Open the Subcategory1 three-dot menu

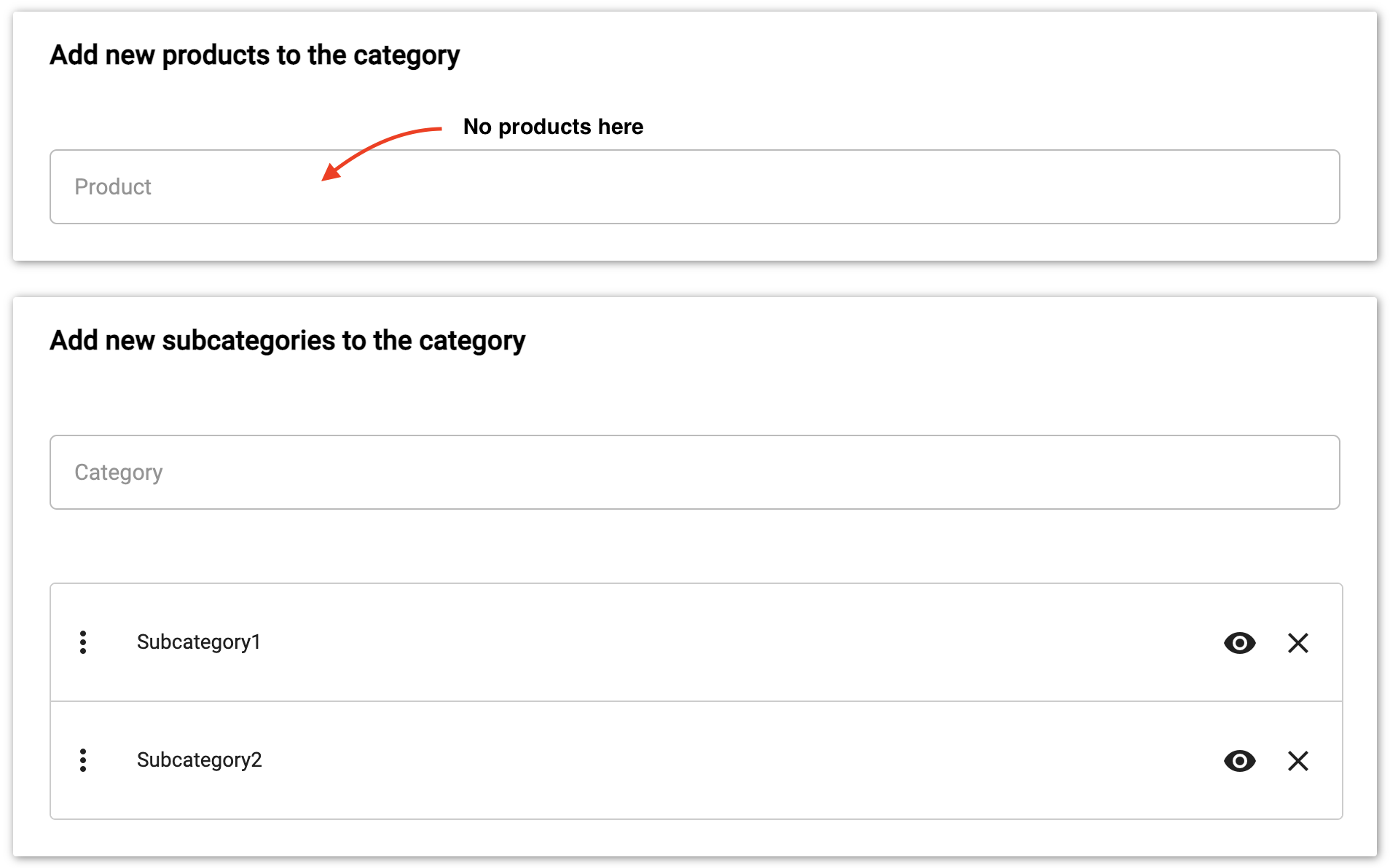pos(83,642)
